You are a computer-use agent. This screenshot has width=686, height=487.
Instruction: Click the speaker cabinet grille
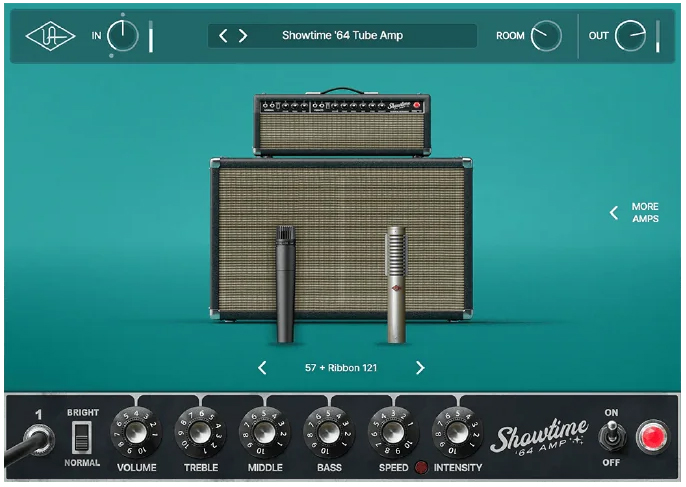click(341, 238)
